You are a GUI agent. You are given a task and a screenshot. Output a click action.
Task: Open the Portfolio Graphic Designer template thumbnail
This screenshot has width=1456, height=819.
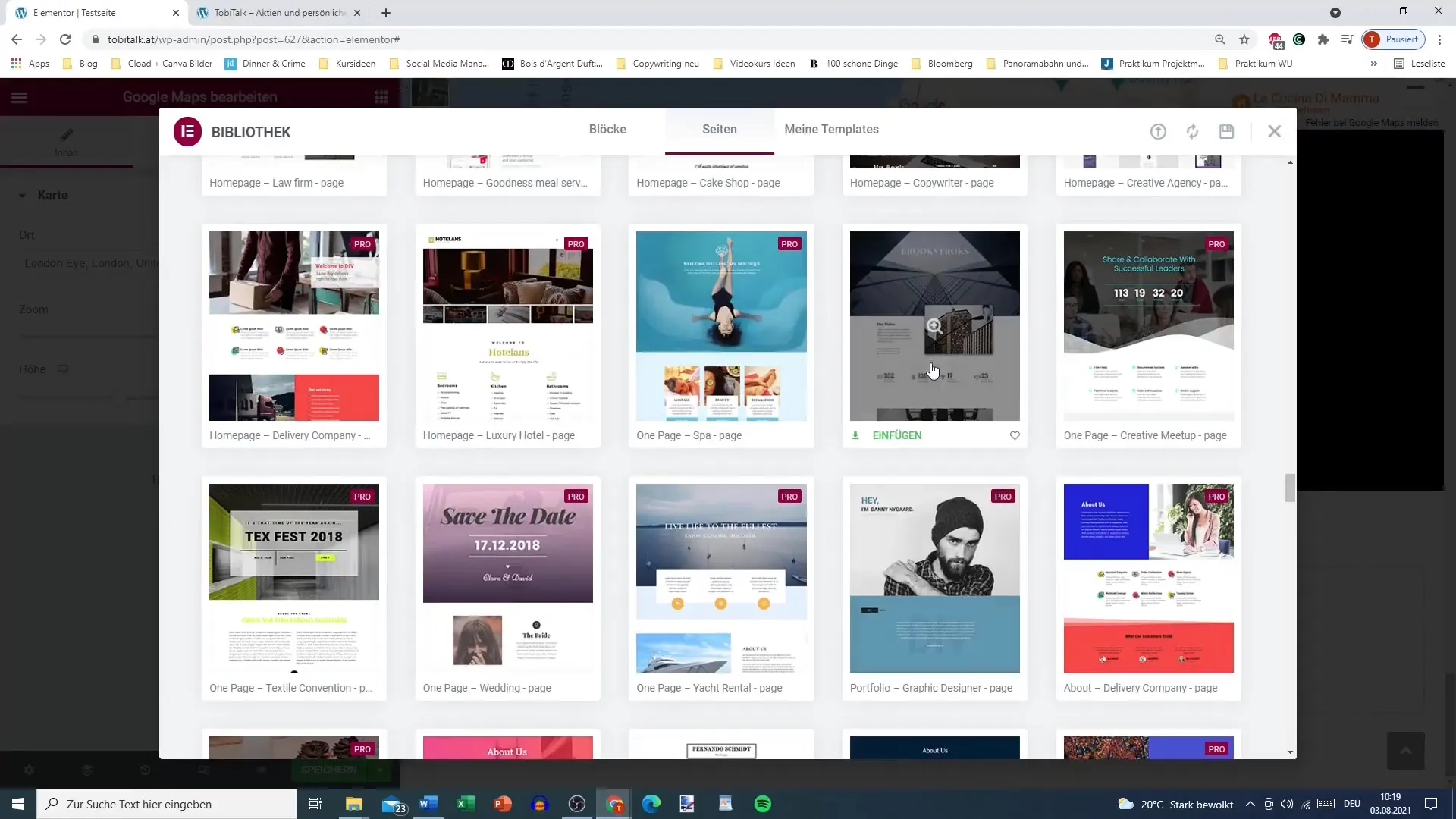pyautogui.click(x=934, y=579)
